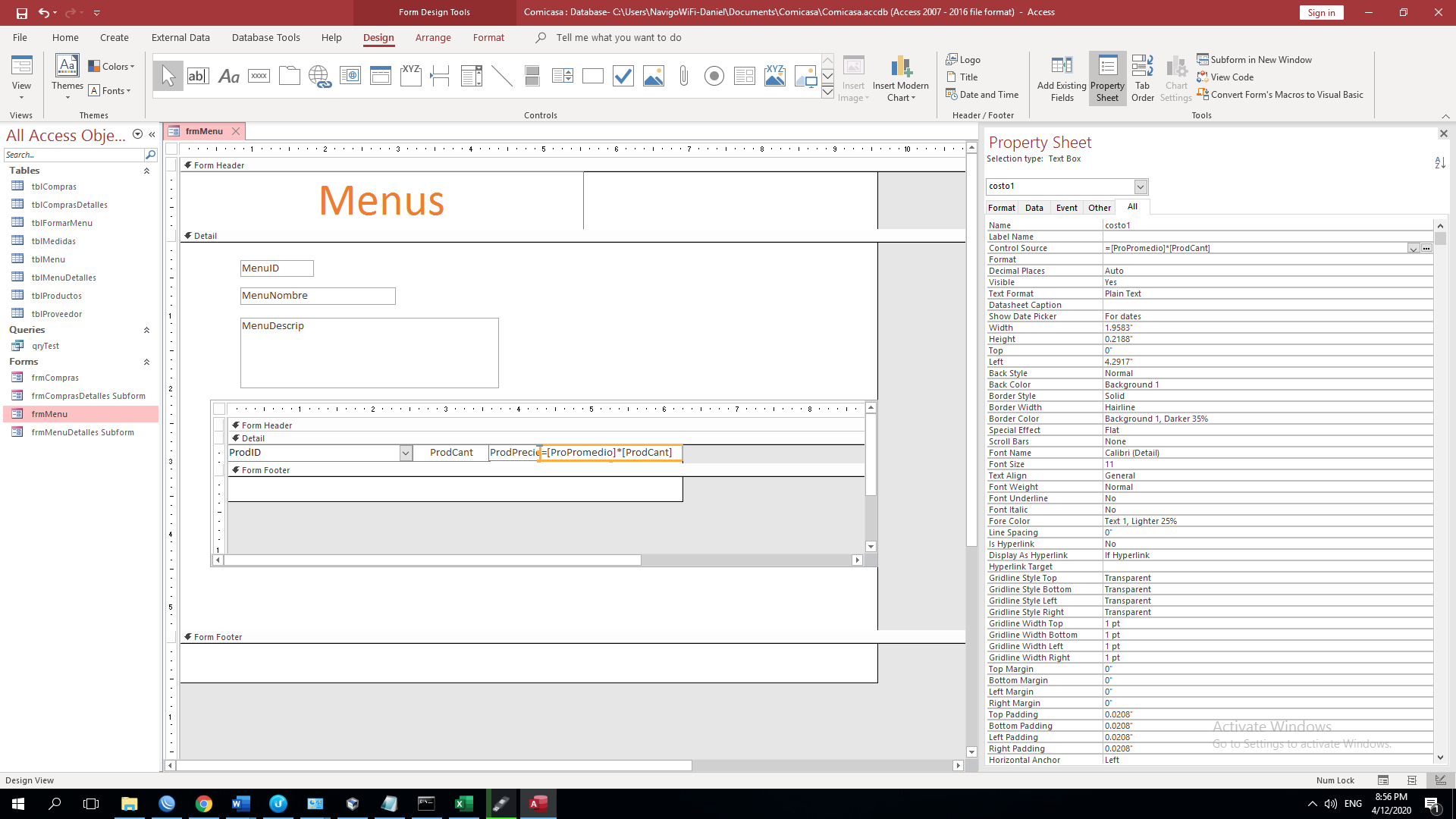Open the View dropdown arrow
1456x819 pixels.
(x=21, y=98)
